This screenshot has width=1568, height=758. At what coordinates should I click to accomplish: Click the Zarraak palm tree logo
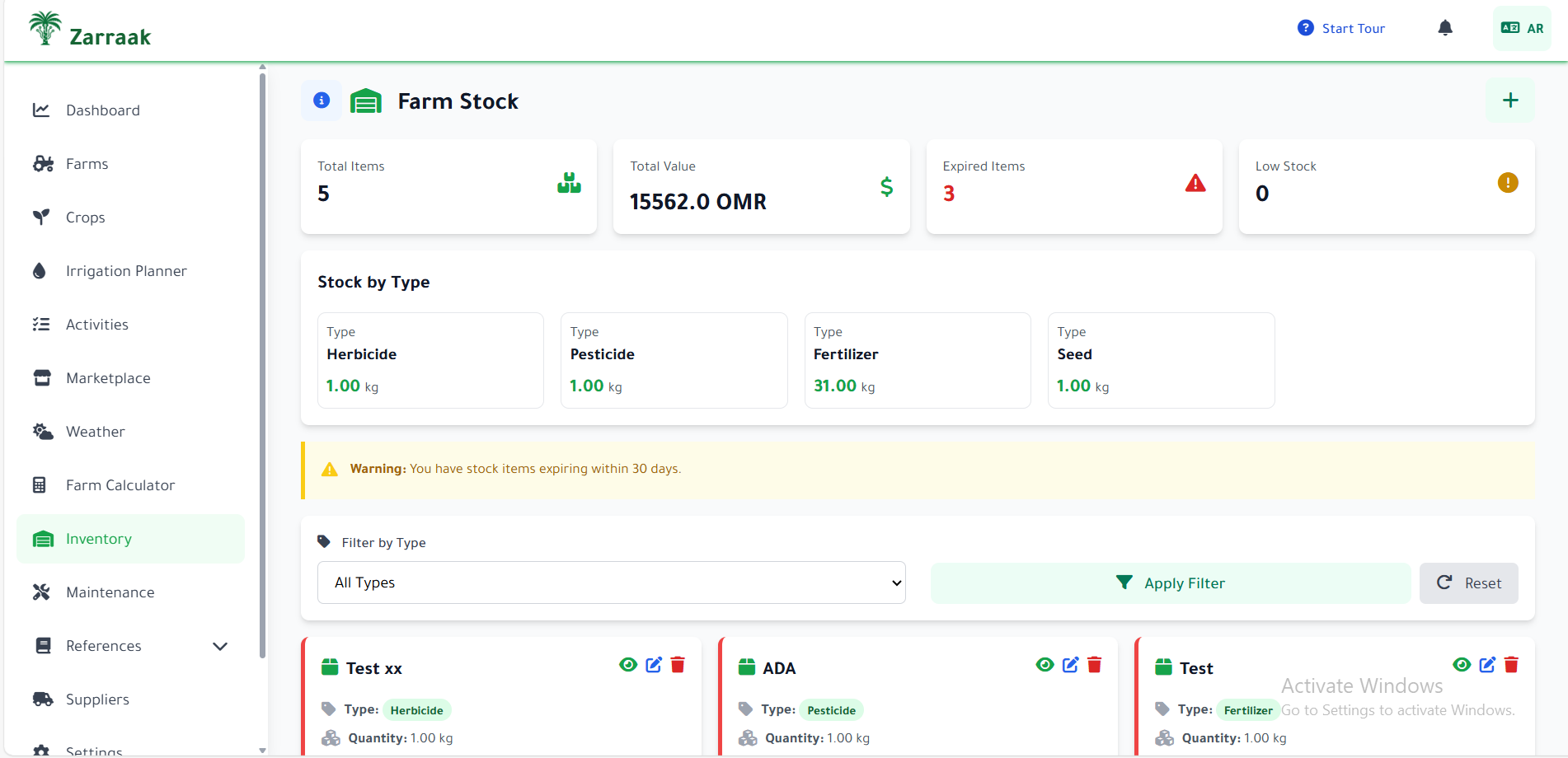coord(45,28)
